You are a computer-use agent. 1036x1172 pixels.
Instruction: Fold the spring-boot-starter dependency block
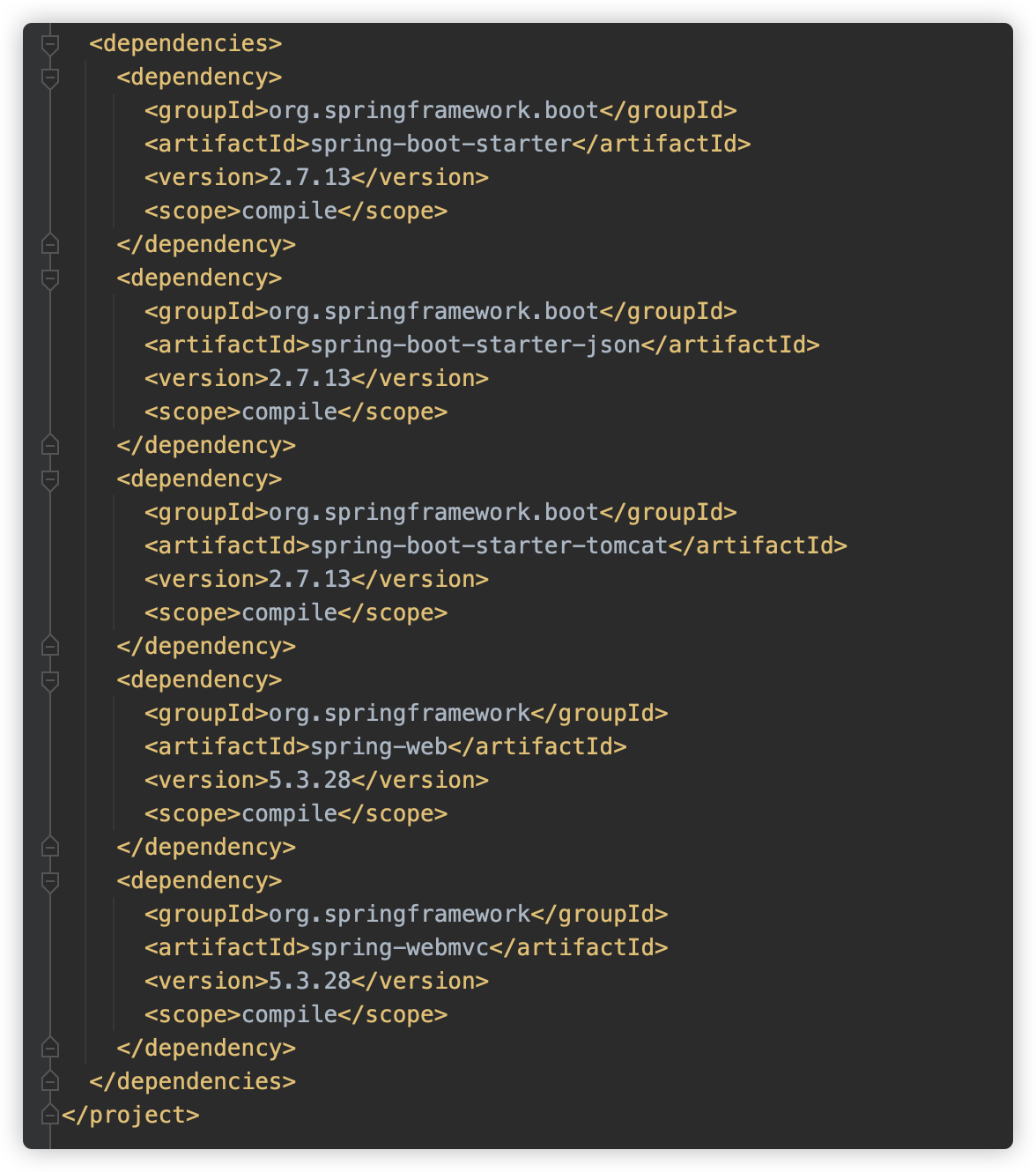(x=50, y=78)
